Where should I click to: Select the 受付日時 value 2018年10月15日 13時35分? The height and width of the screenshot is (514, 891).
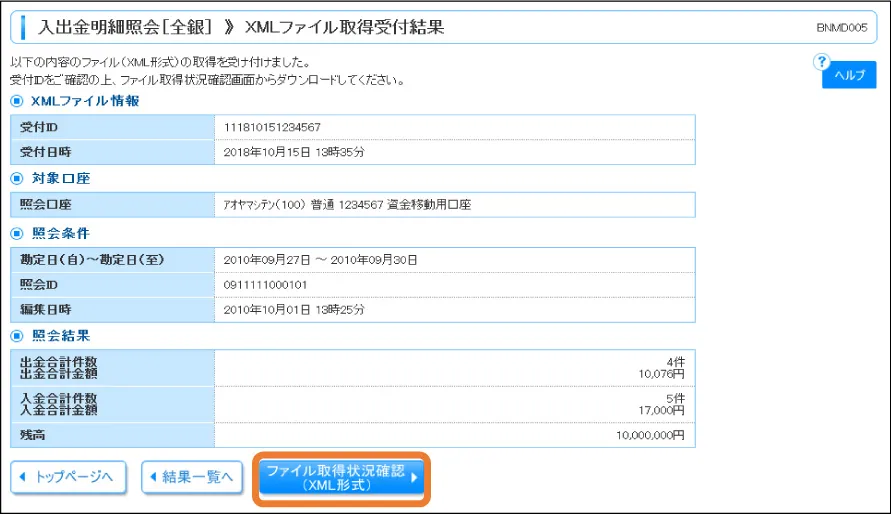294,152
